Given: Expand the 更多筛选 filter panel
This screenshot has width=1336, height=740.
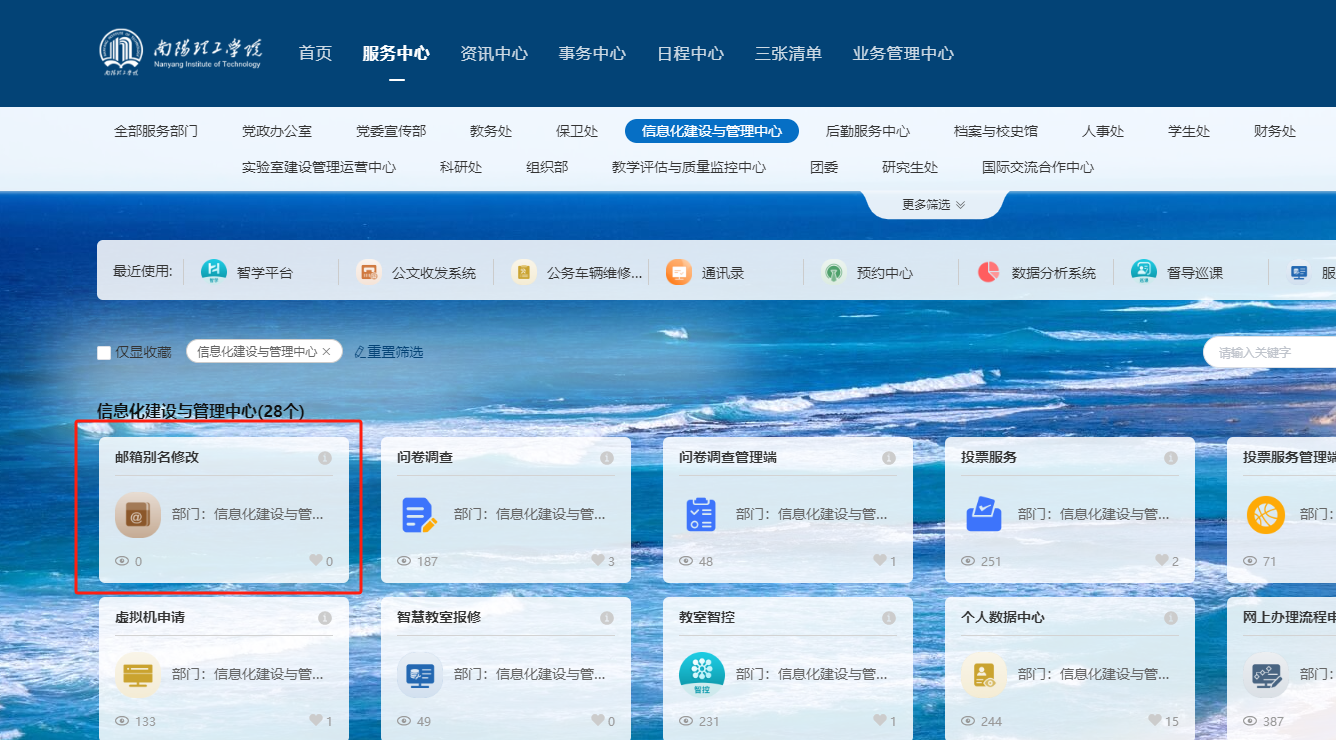Looking at the screenshot, I should pyautogui.click(x=933, y=204).
